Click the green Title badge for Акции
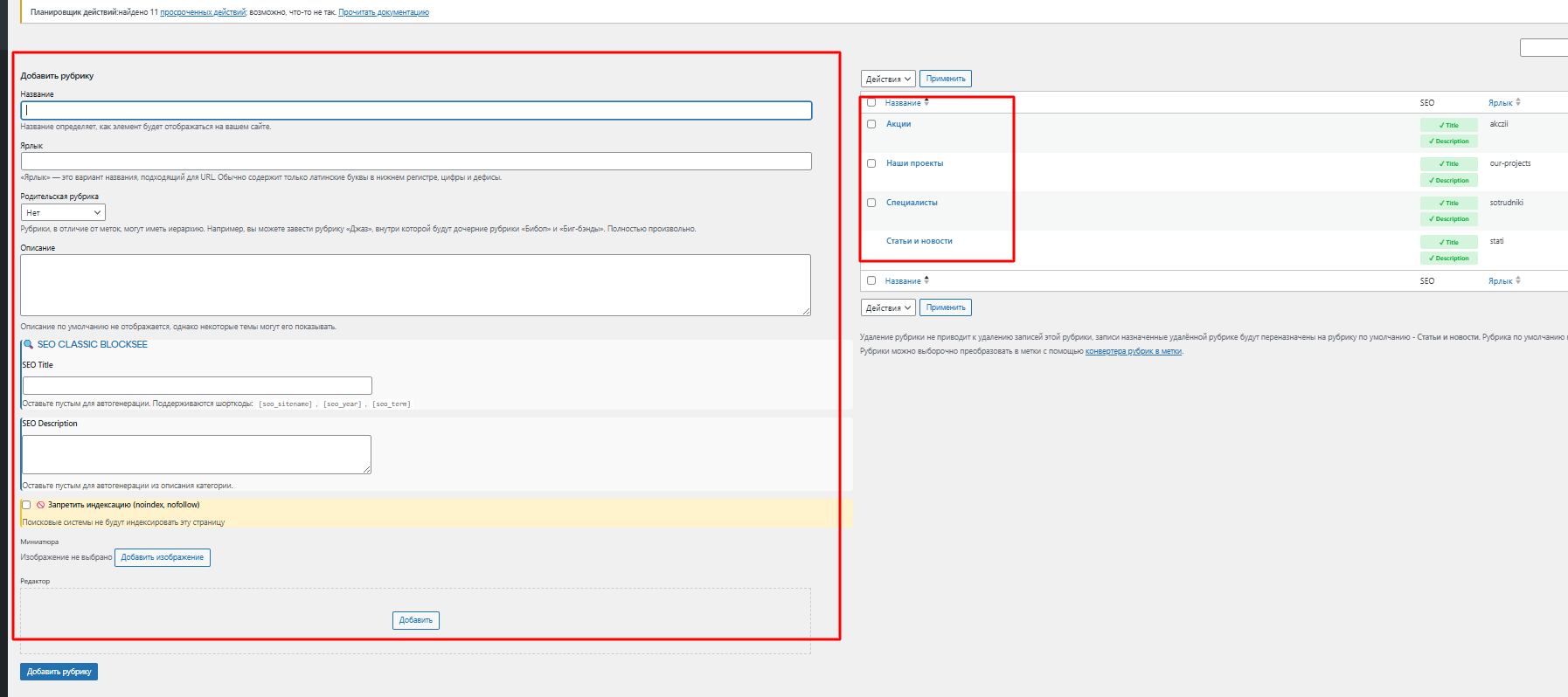Viewport: 1568px width, 697px height. click(1448, 125)
